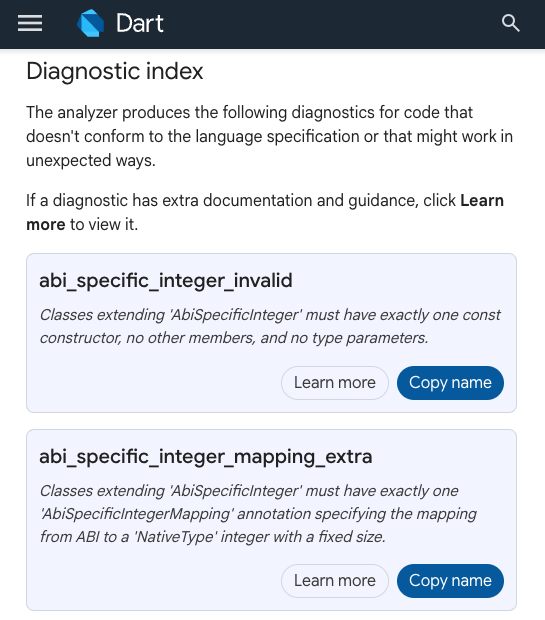Click the italic description mentioning const constructor
This screenshot has width=545, height=620.
[270, 327]
